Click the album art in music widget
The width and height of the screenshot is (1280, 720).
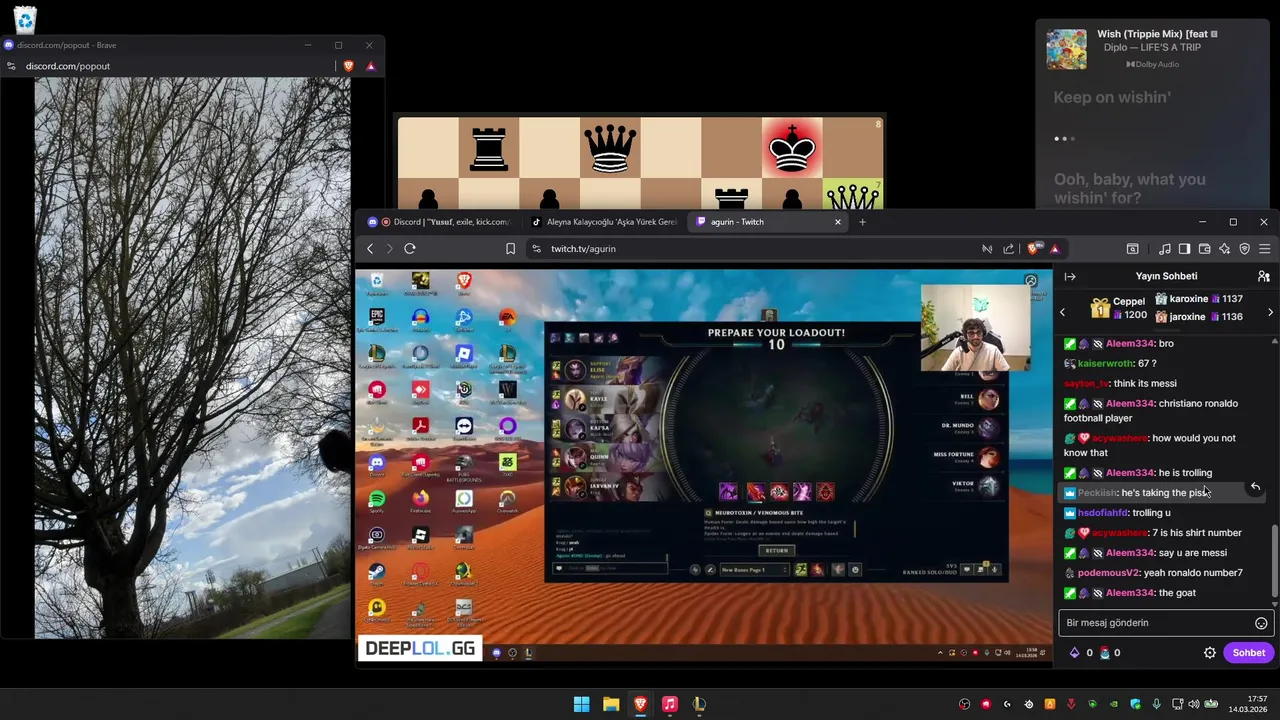click(1066, 49)
